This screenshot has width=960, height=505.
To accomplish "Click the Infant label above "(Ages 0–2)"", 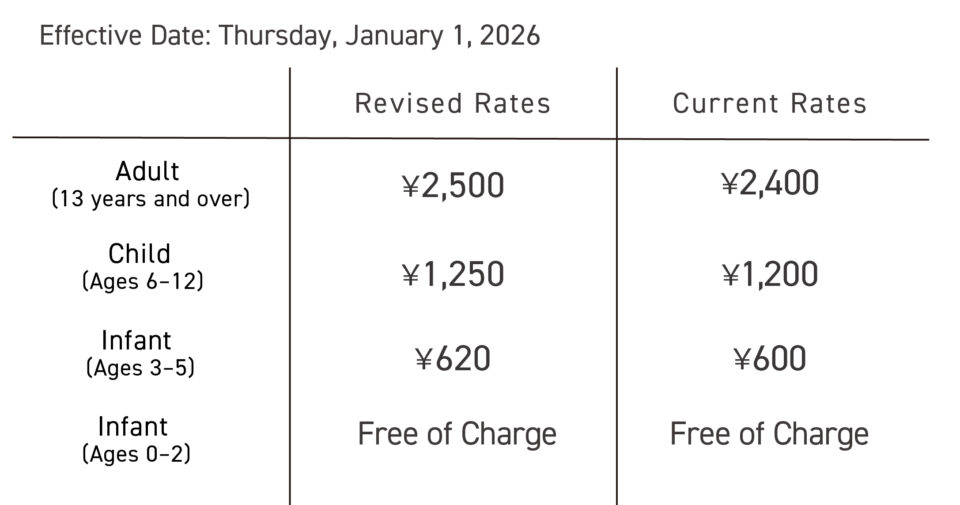I will (133, 426).
